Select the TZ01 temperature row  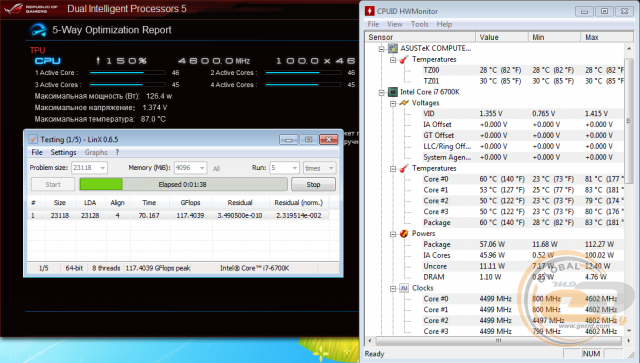point(523,81)
